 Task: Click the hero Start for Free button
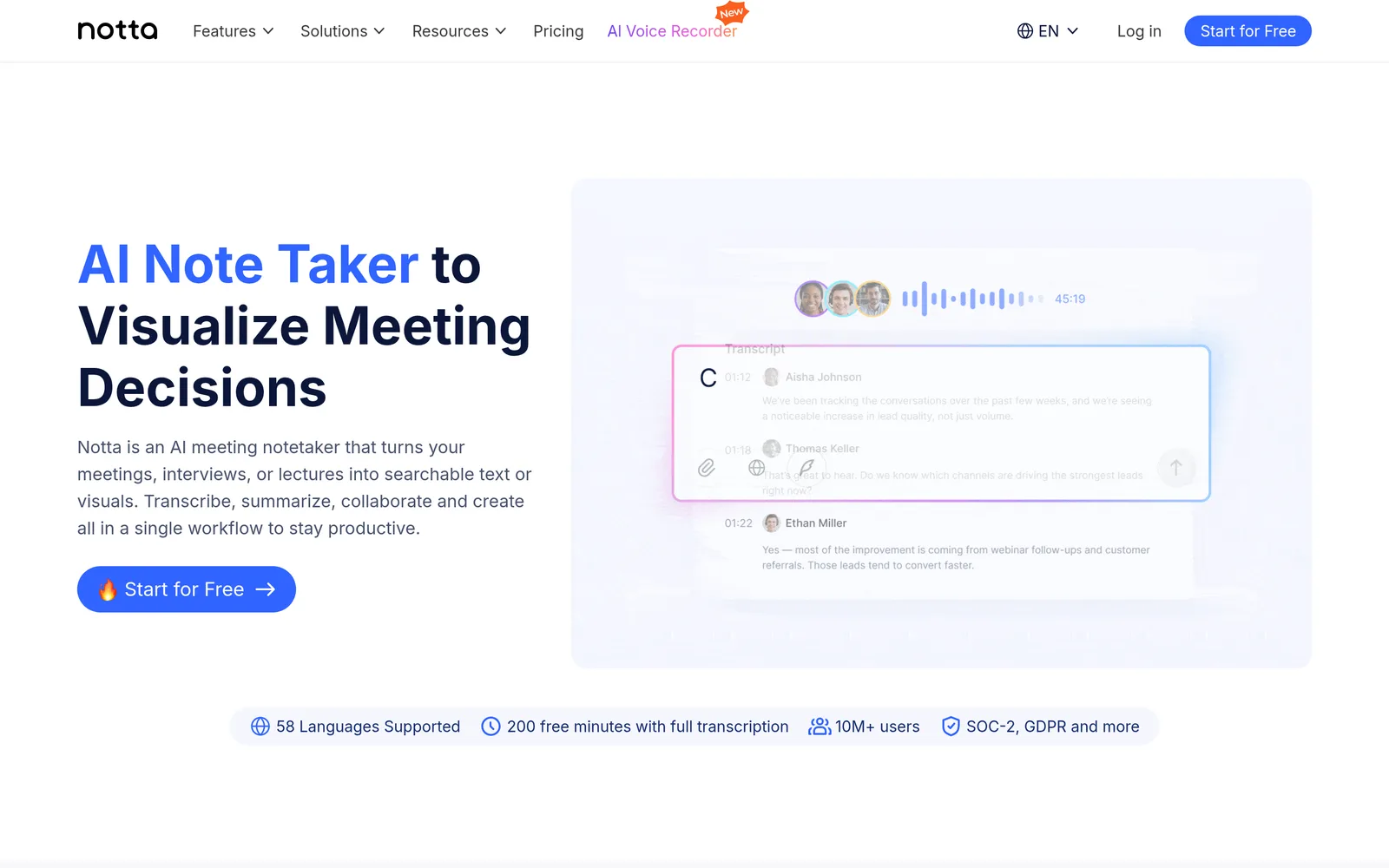187,589
